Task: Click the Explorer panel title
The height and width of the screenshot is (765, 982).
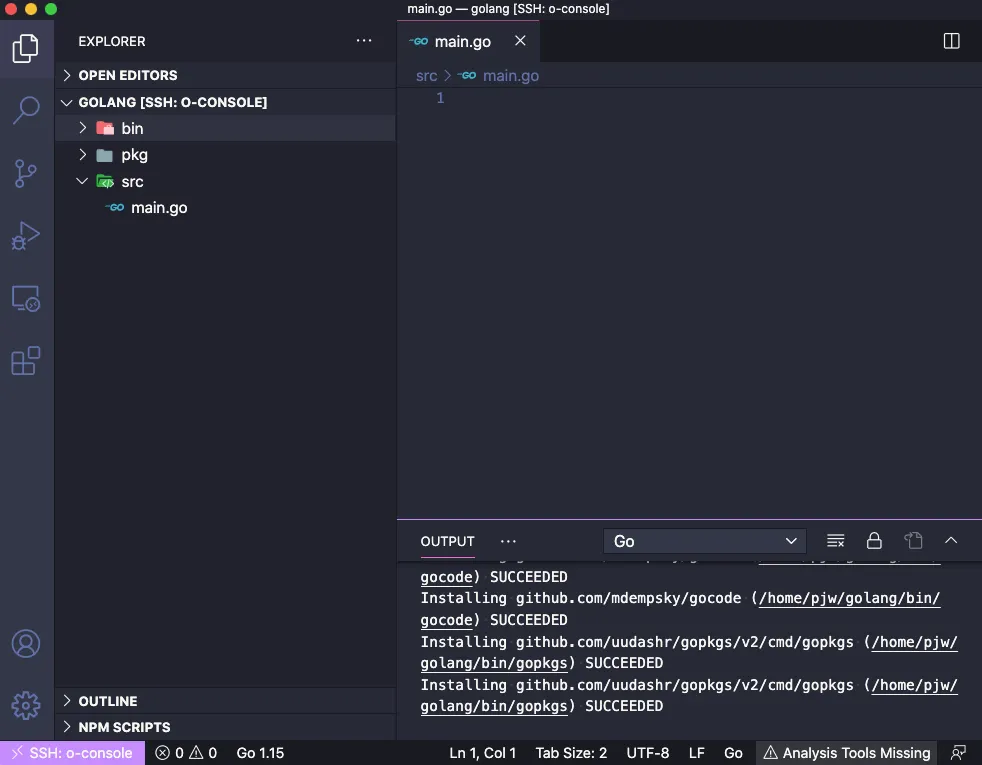Action: pyautogui.click(x=111, y=41)
